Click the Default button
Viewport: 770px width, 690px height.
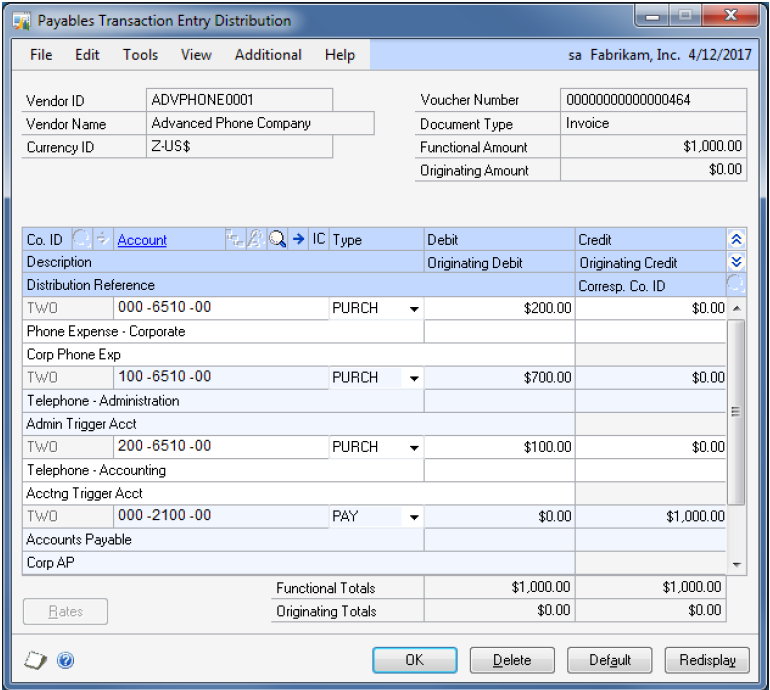(609, 660)
